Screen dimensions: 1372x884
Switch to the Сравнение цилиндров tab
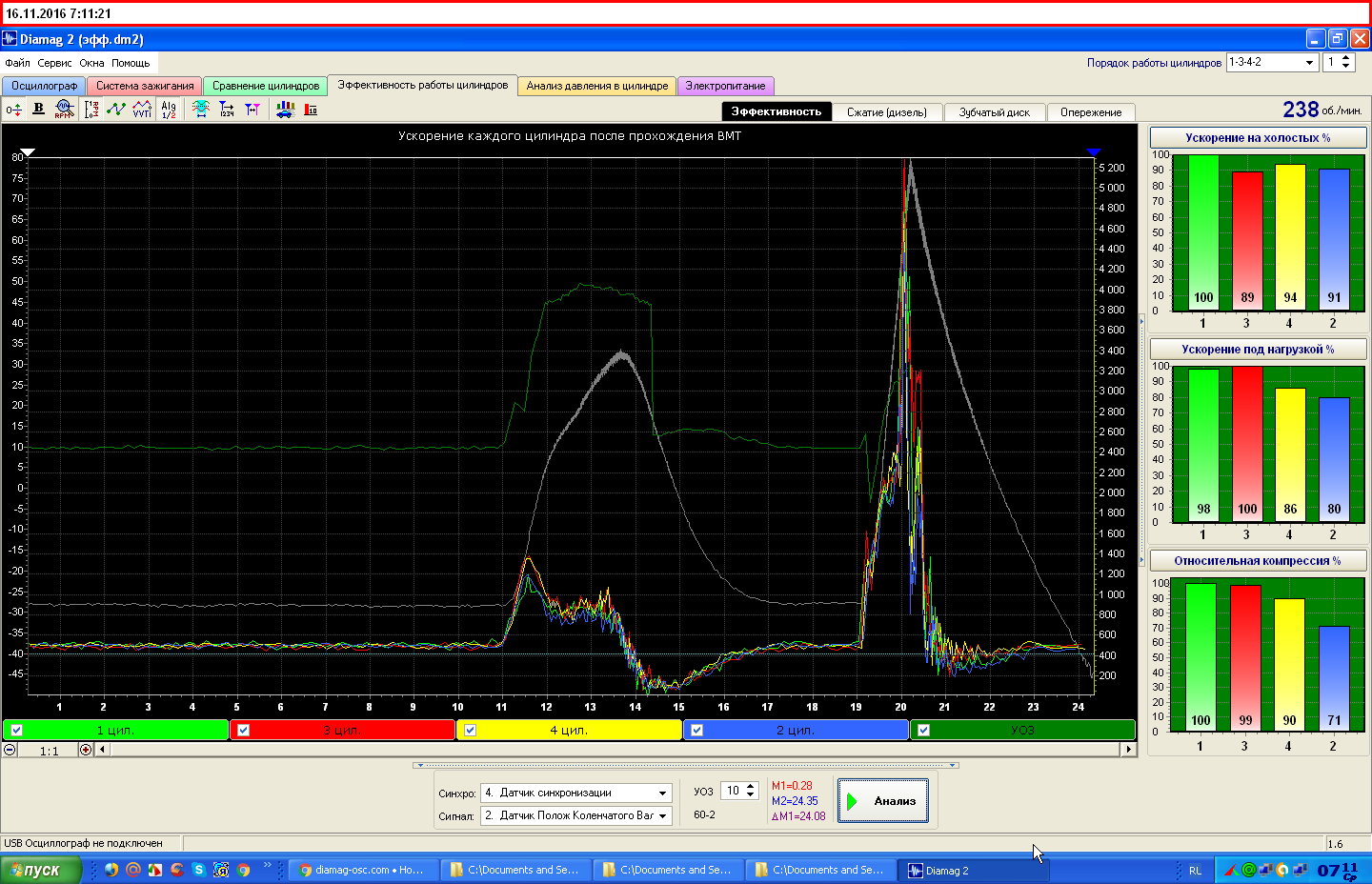click(266, 86)
